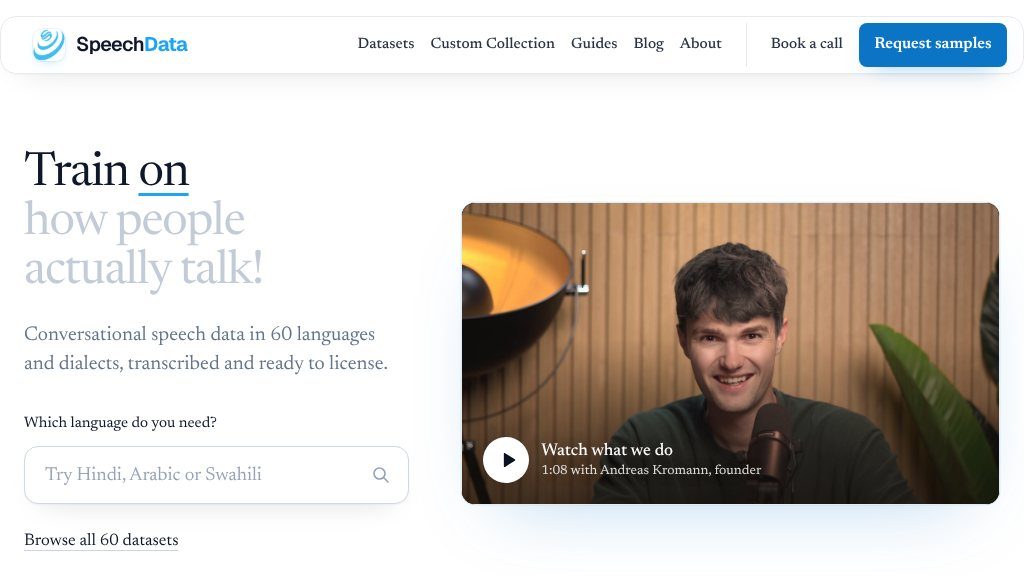
Task: Click the SpeechData brand name text
Action: (132, 44)
